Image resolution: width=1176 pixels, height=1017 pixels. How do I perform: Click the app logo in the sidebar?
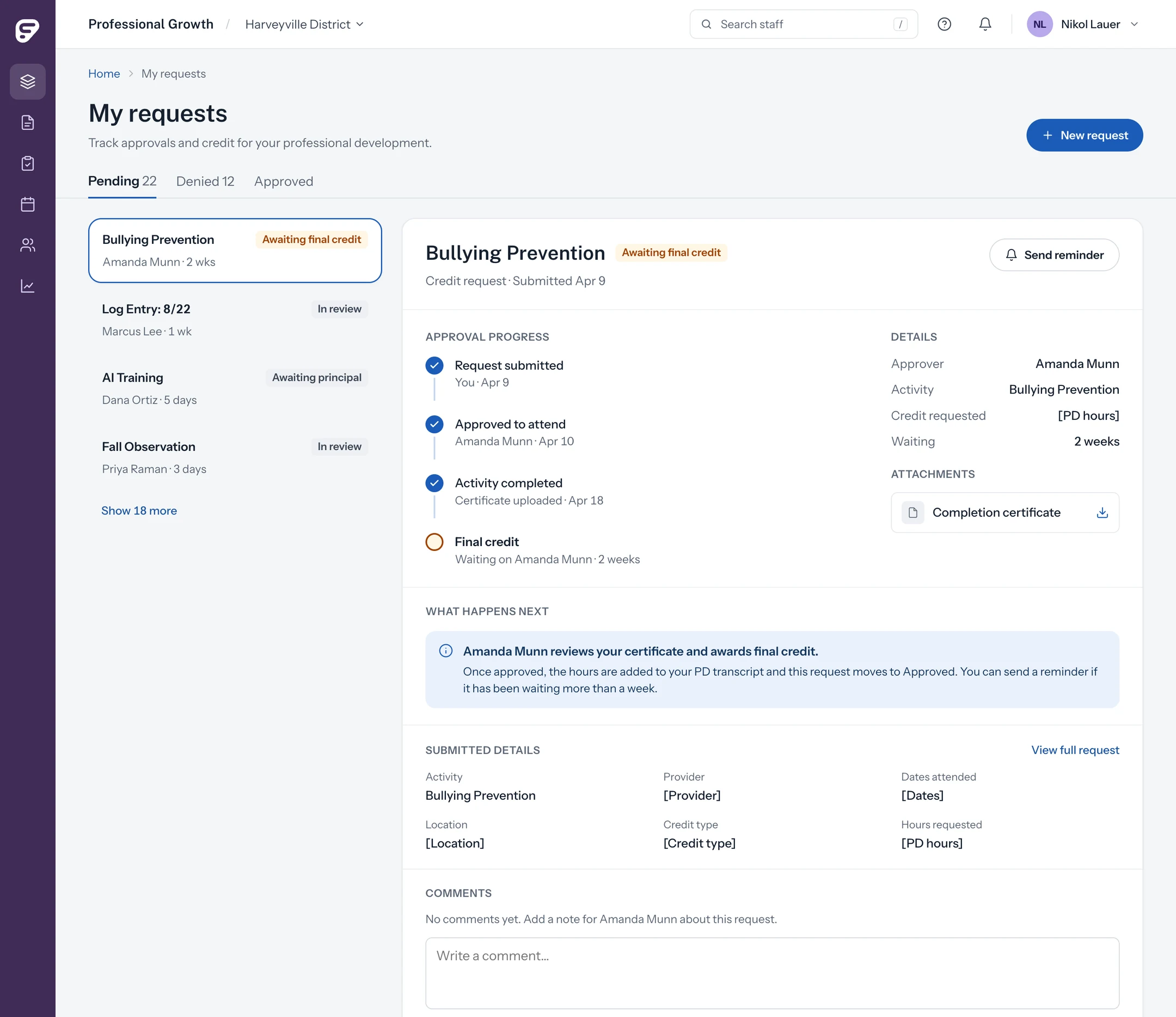[27, 30]
